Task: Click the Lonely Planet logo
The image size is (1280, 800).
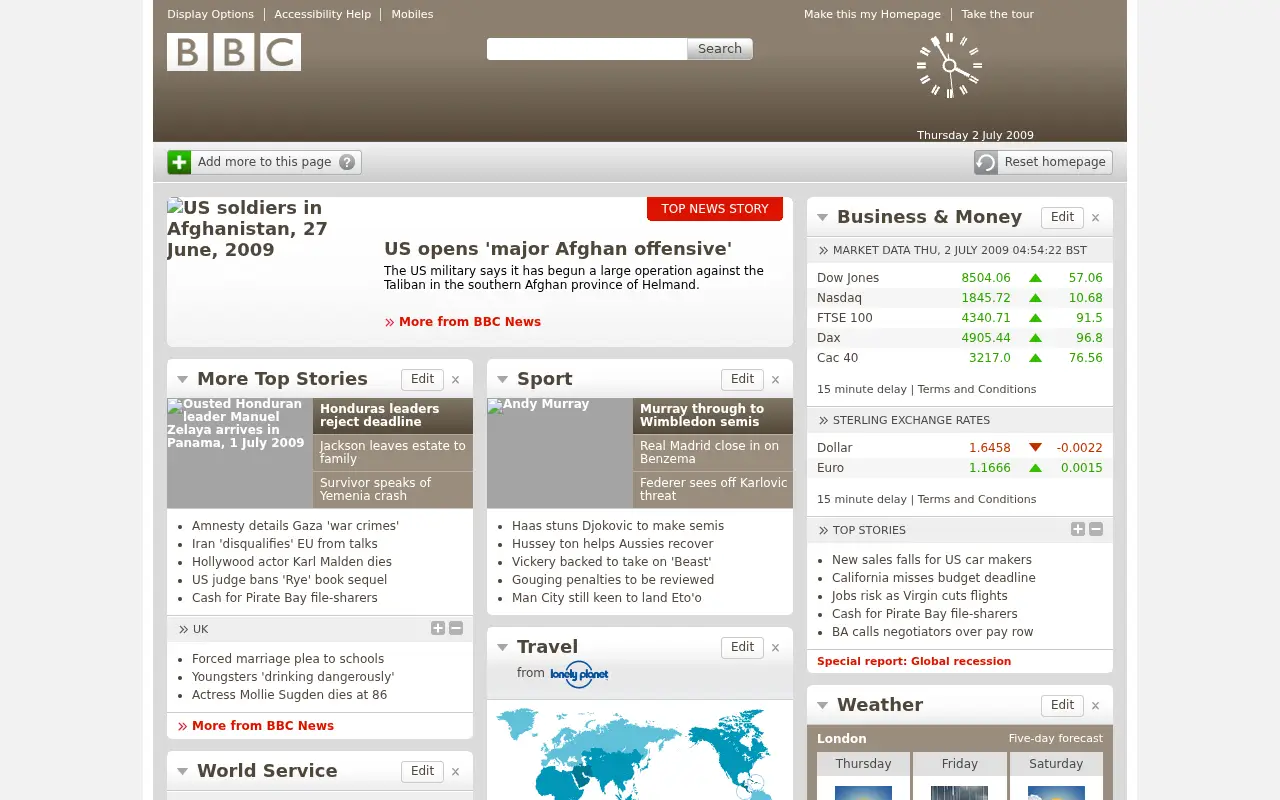Action: click(579, 673)
